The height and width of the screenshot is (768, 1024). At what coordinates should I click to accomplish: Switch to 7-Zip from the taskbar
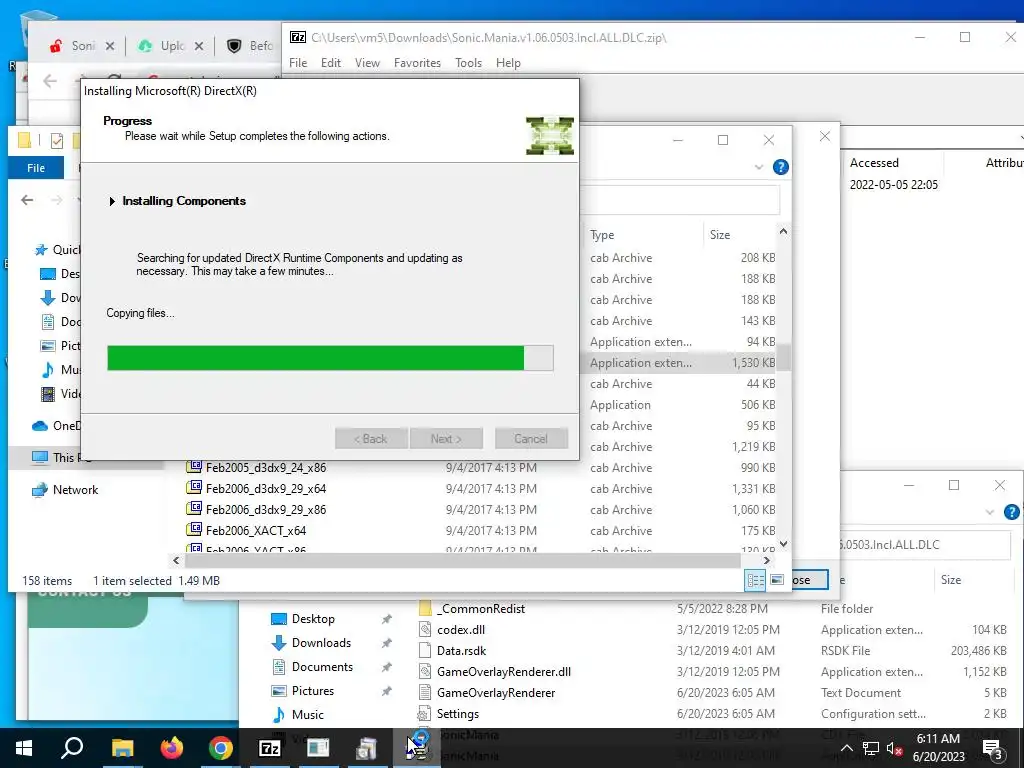(270, 748)
